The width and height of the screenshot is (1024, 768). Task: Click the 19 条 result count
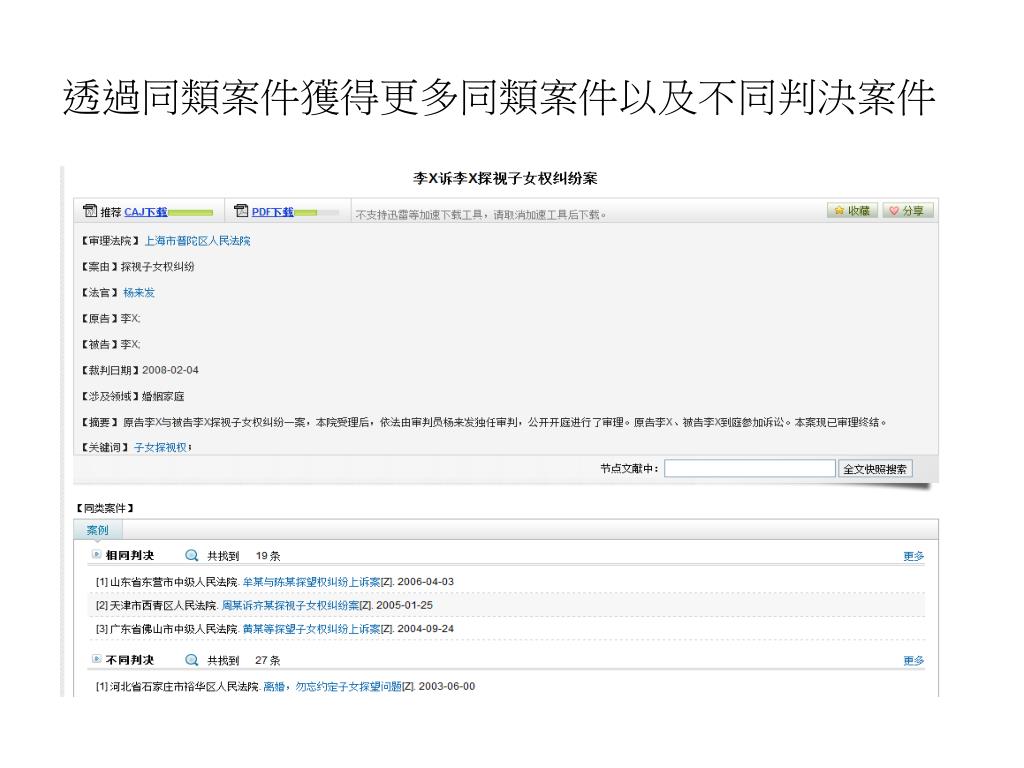pos(268,556)
